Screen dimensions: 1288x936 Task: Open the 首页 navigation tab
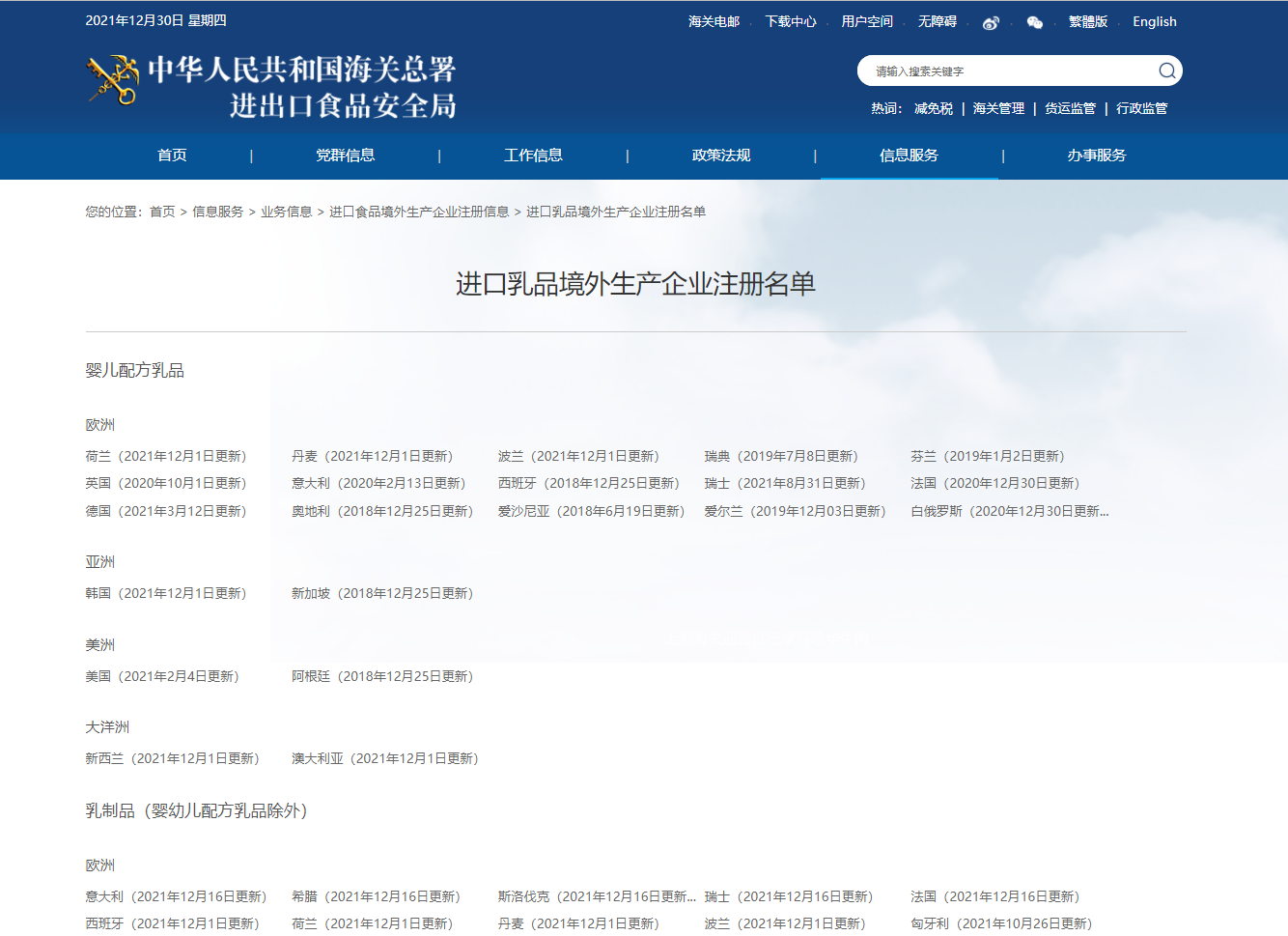click(172, 156)
